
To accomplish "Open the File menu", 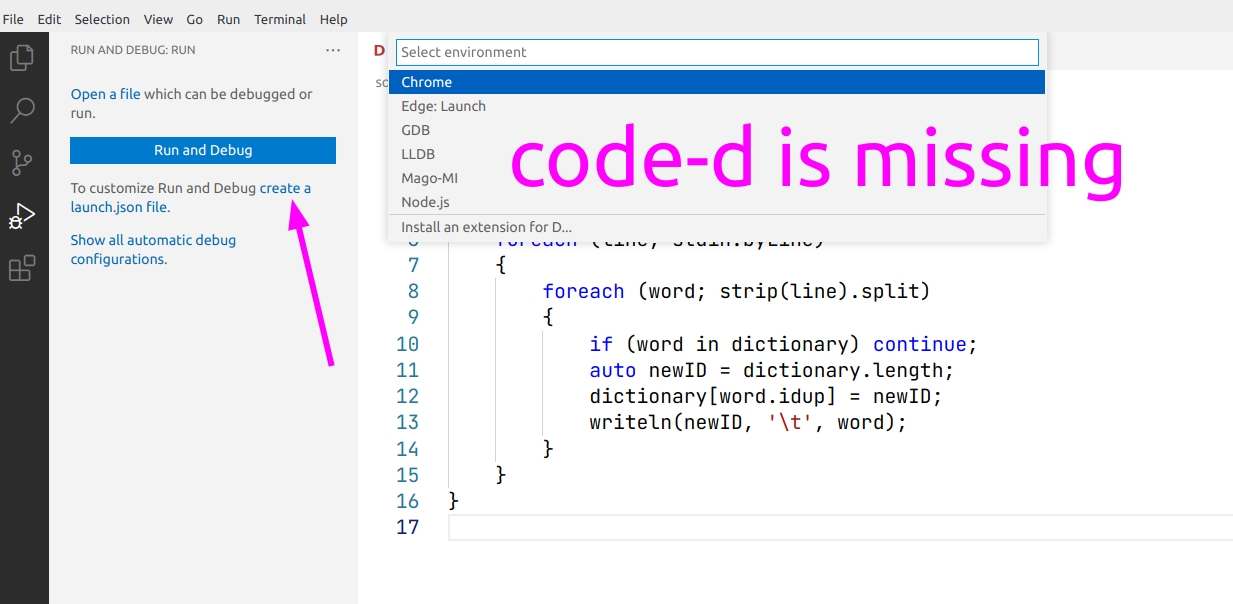I will pyautogui.click(x=13, y=19).
